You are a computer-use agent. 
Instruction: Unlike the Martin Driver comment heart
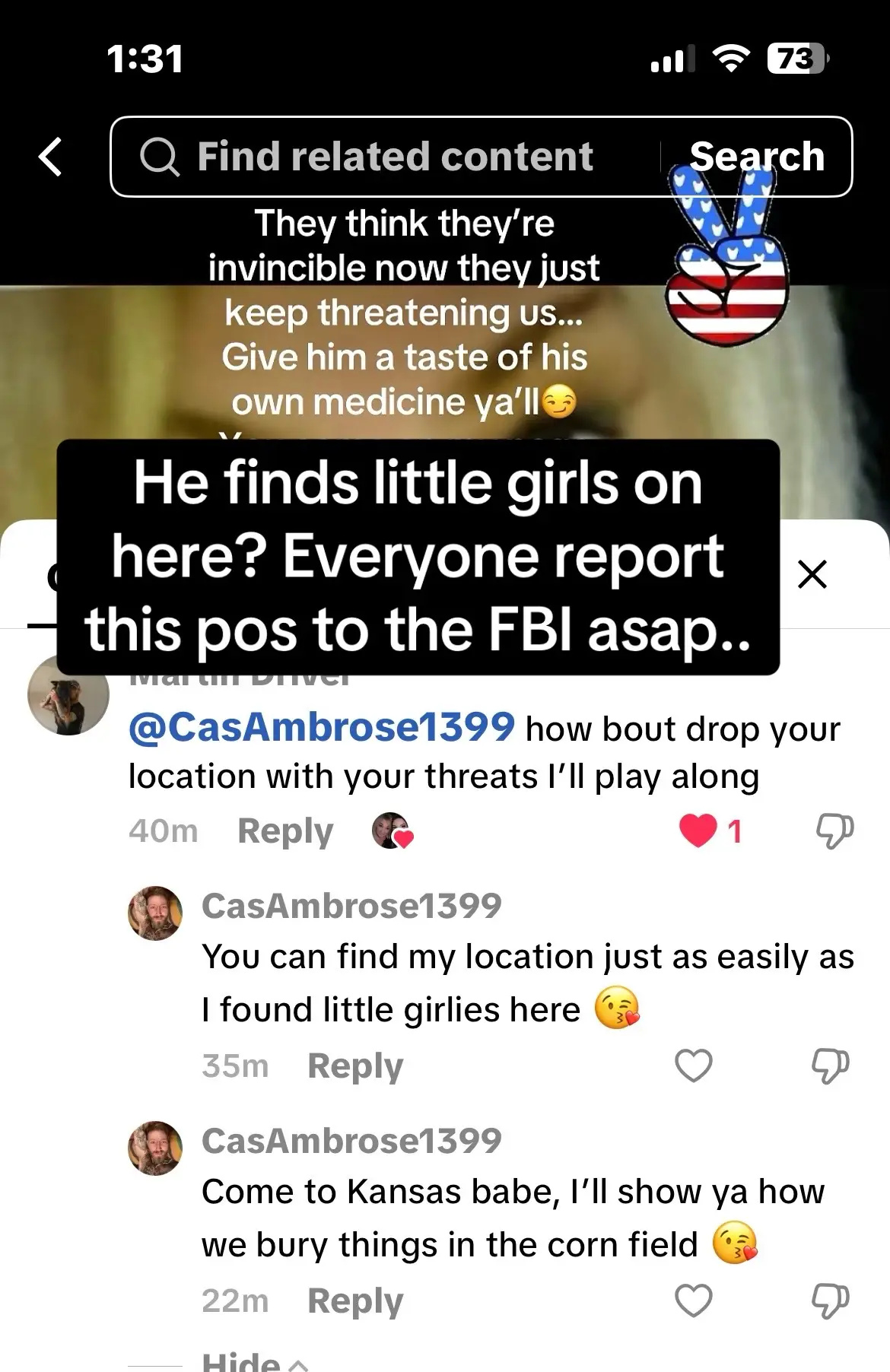tap(698, 831)
